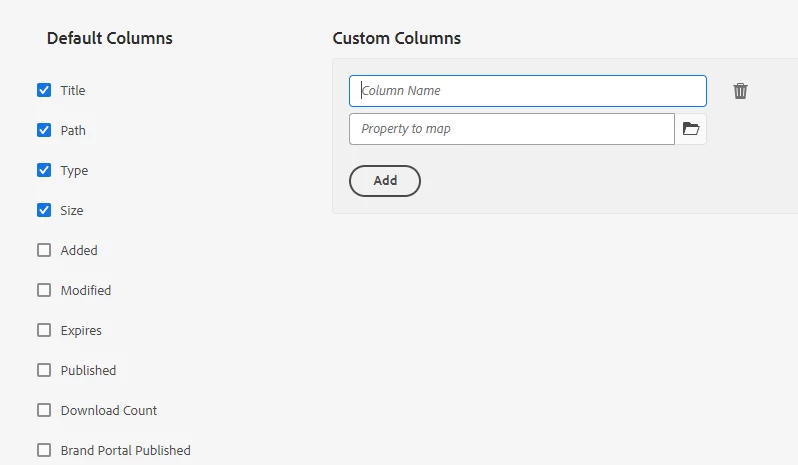Screen dimensions: 798x465
Task: Click the trash icon to delete custom column
Action: click(740, 91)
